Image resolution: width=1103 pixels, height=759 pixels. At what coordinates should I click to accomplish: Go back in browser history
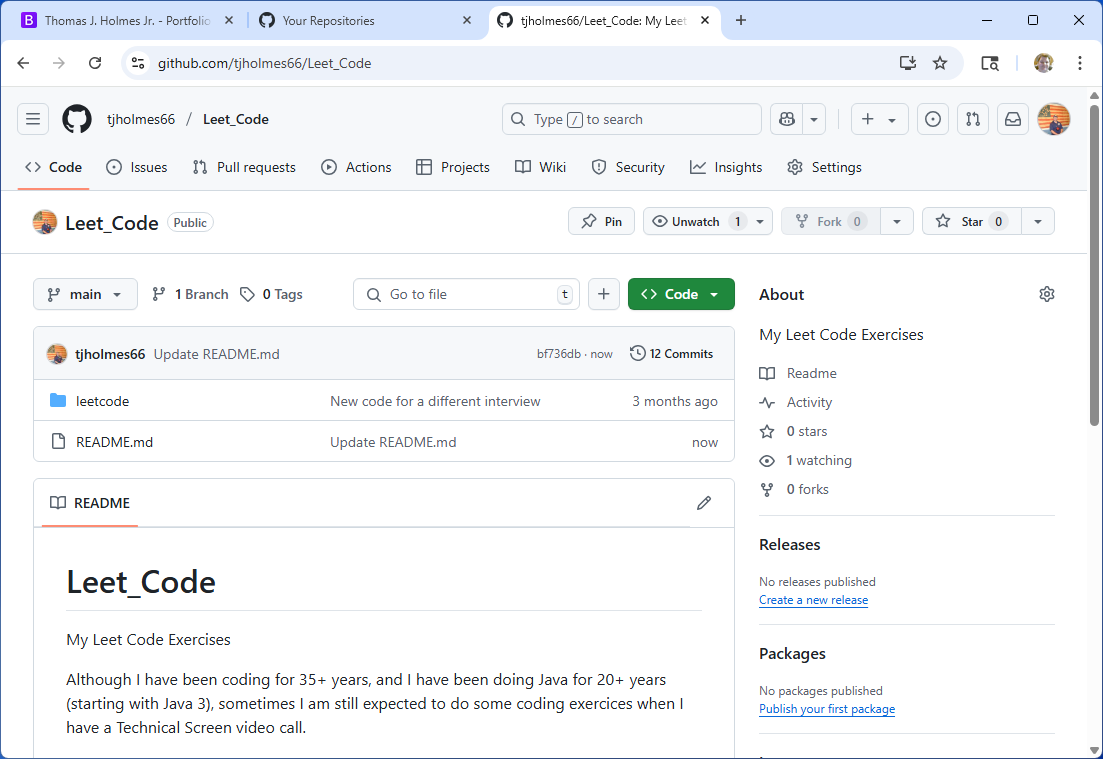[x=23, y=63]
